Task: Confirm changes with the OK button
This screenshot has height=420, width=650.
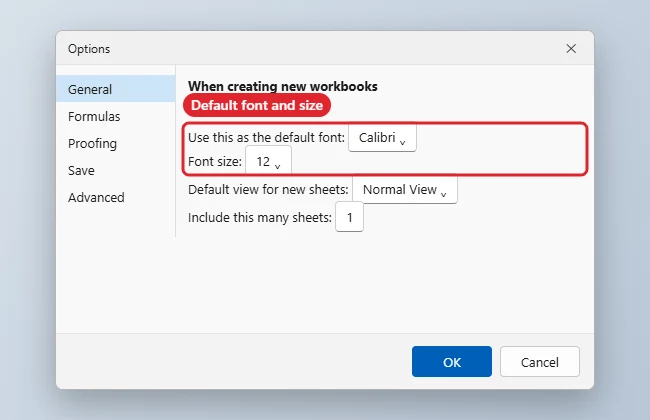Action: click(452, 362)
